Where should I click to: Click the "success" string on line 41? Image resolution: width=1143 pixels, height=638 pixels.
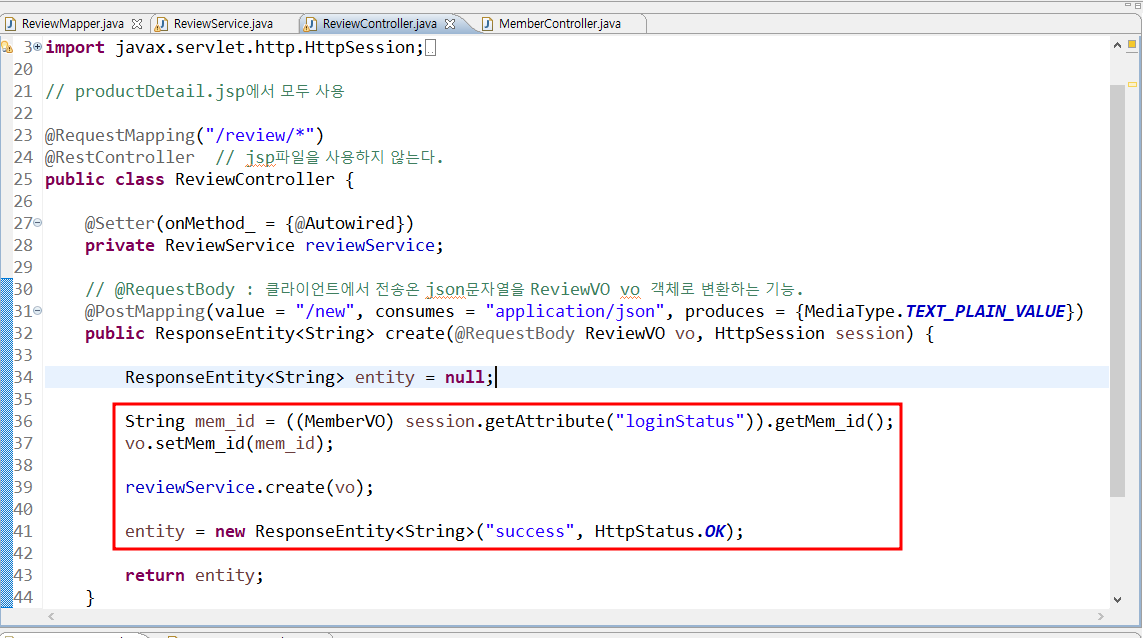pos(529,532)
